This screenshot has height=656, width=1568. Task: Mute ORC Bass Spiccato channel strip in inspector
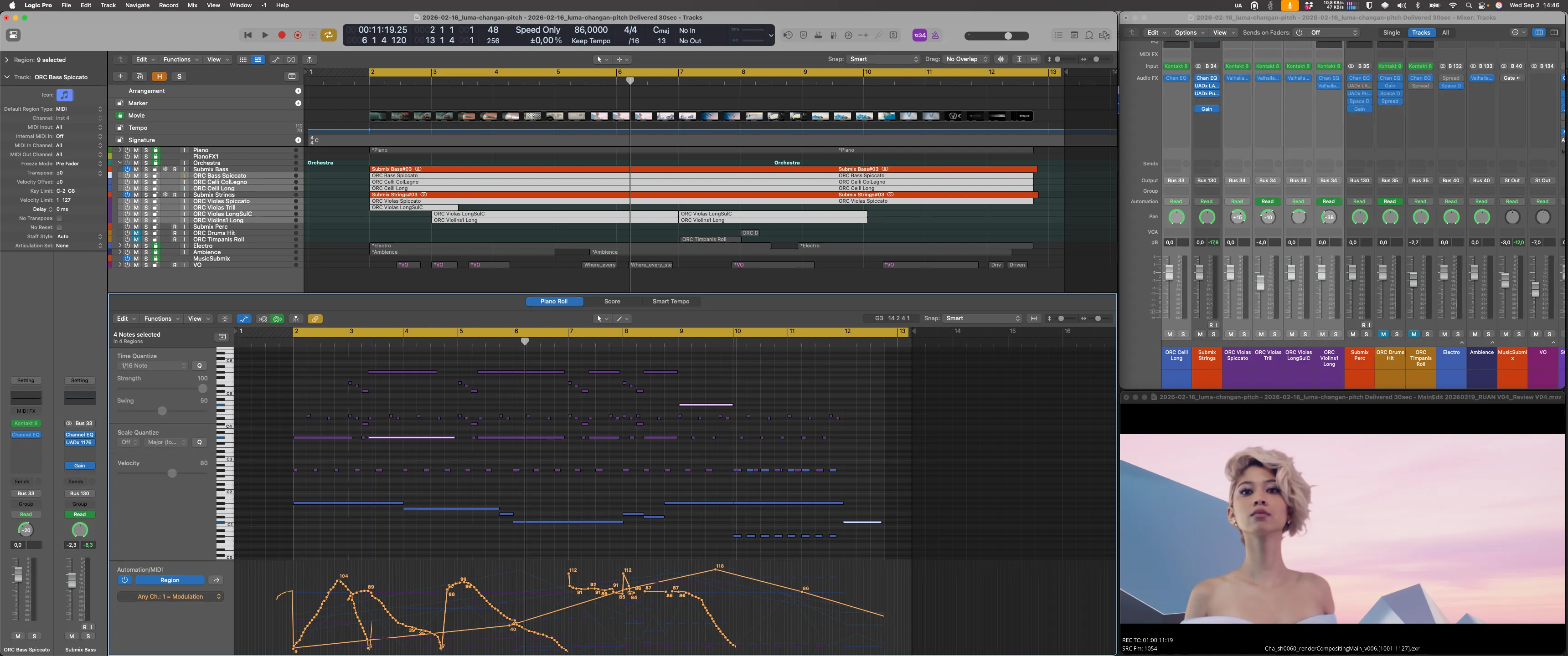click(x=18, y=636)
